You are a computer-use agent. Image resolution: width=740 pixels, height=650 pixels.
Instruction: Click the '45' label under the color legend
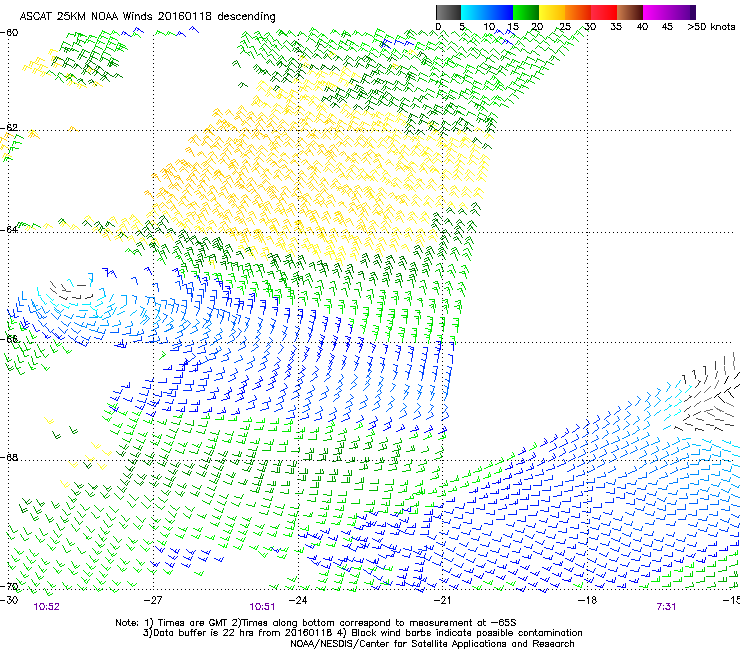click(x=667, y=27)
